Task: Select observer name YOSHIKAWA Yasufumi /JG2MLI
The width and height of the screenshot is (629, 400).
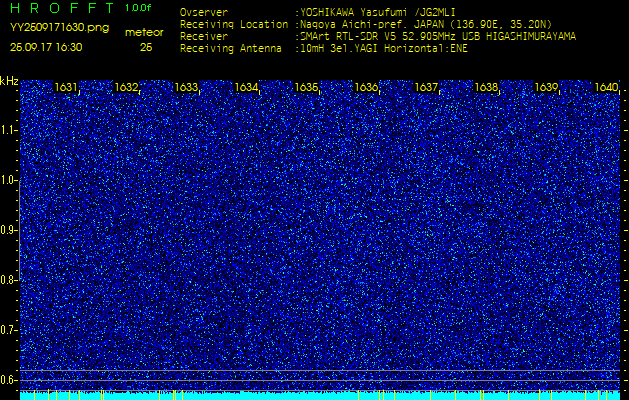Action: click(377, 12)
